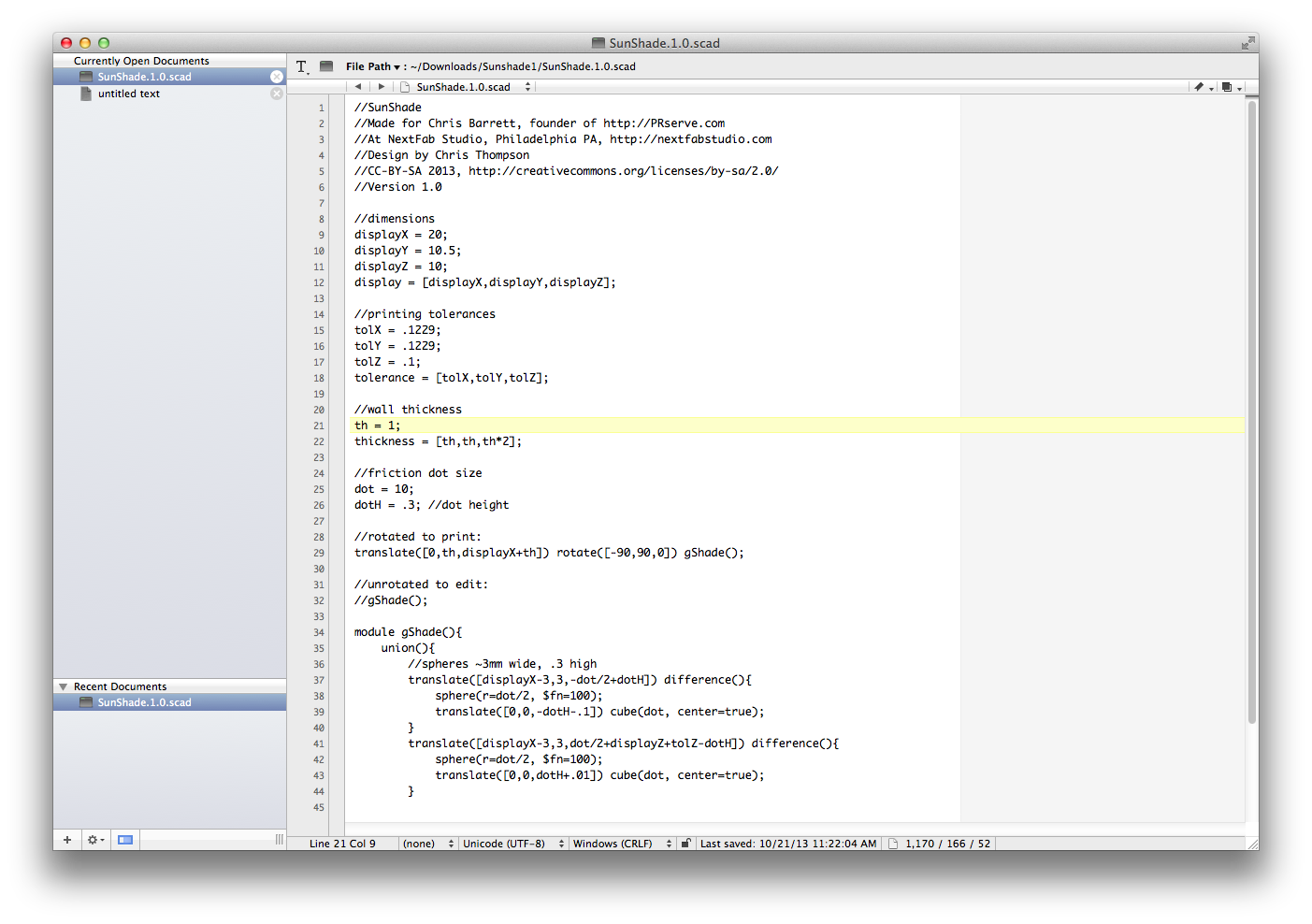Select untitled text in open documents
The image size is (1312, 924).
[128, 94]
